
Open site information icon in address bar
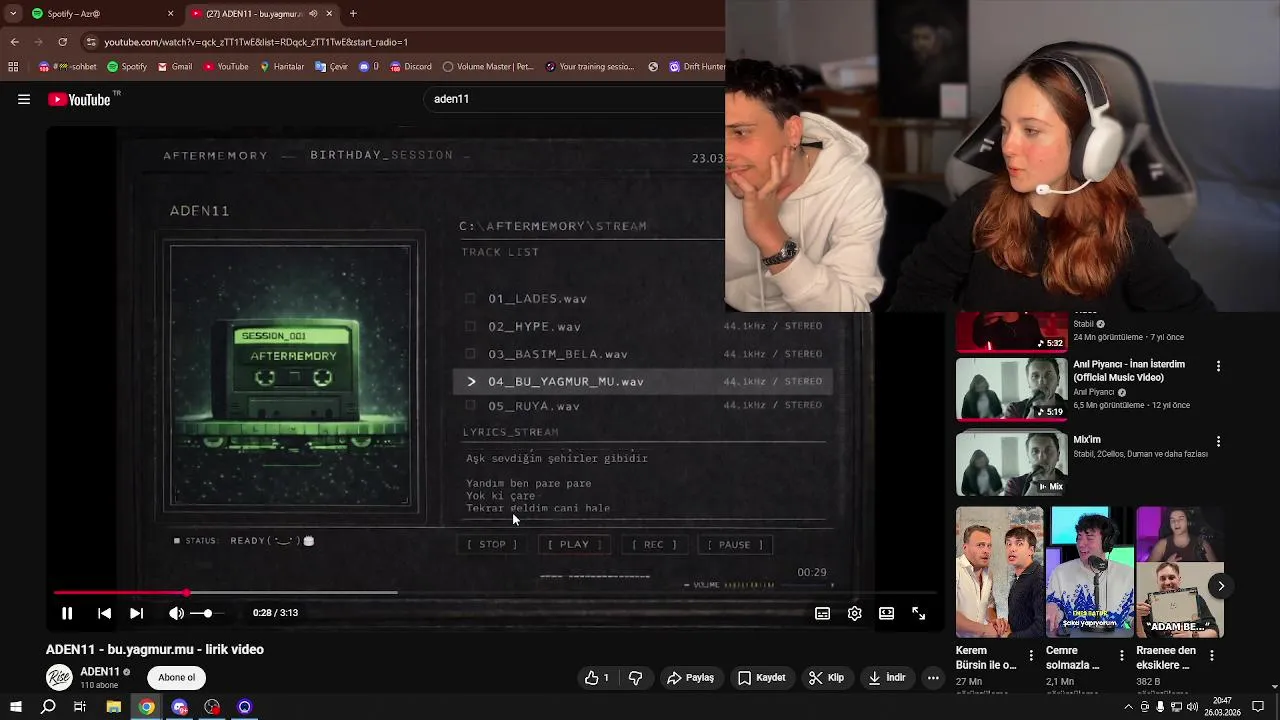92,42
